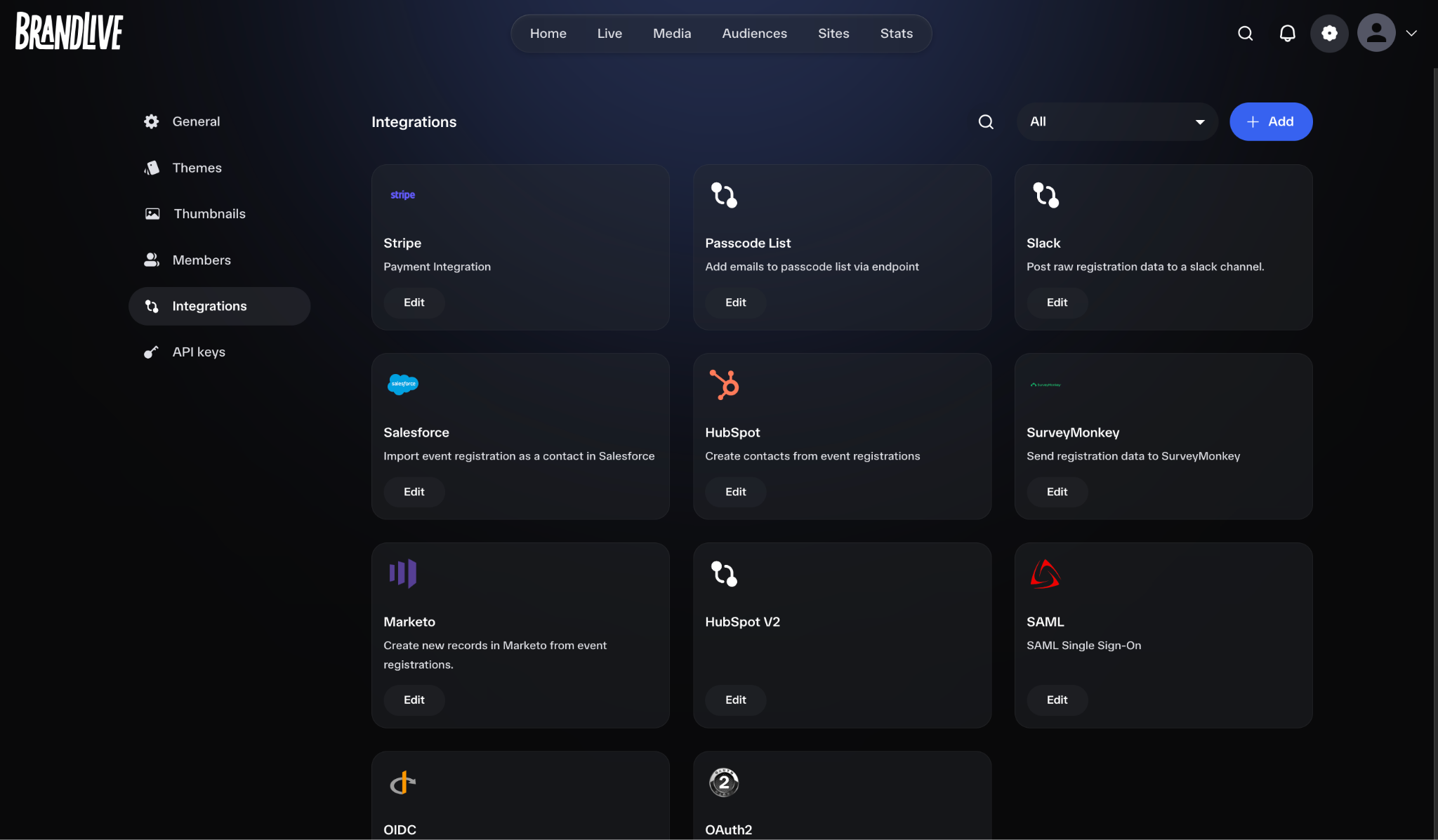The width and height of the screenshot is (1438, 840).
Task: View the Stats tab
Action: [897, 33]
